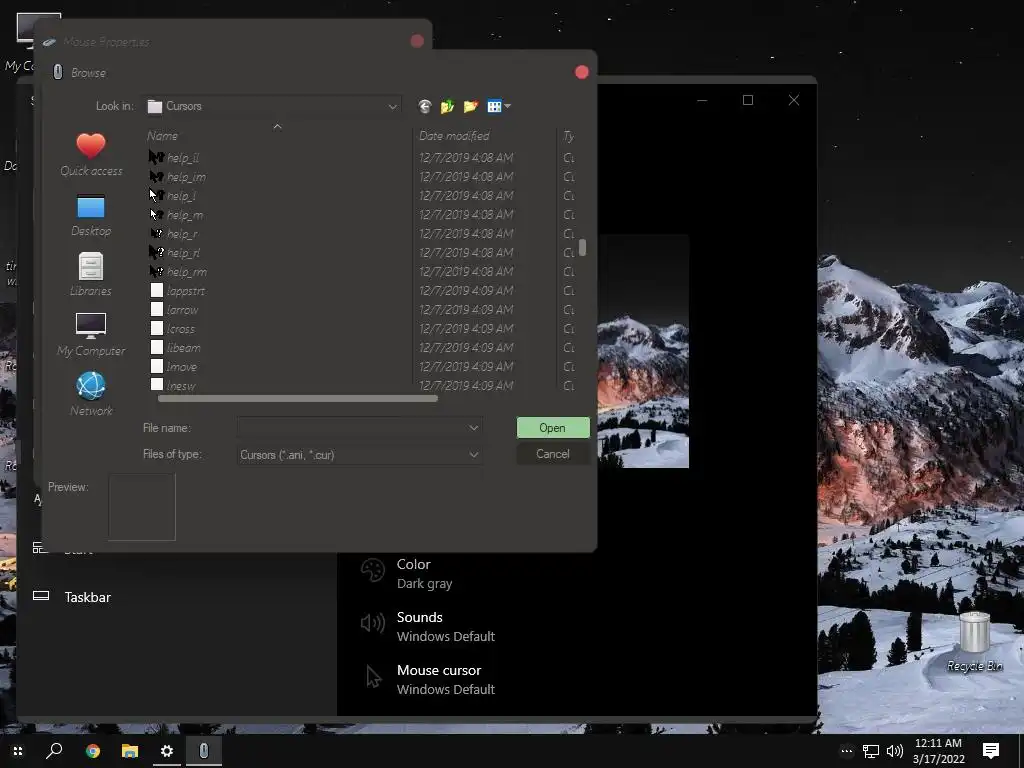Image resolution: width=1024 pixels, height=768 pixels.
Task: Go up one folder level in Browse dialog
Action: click(447, 106)
